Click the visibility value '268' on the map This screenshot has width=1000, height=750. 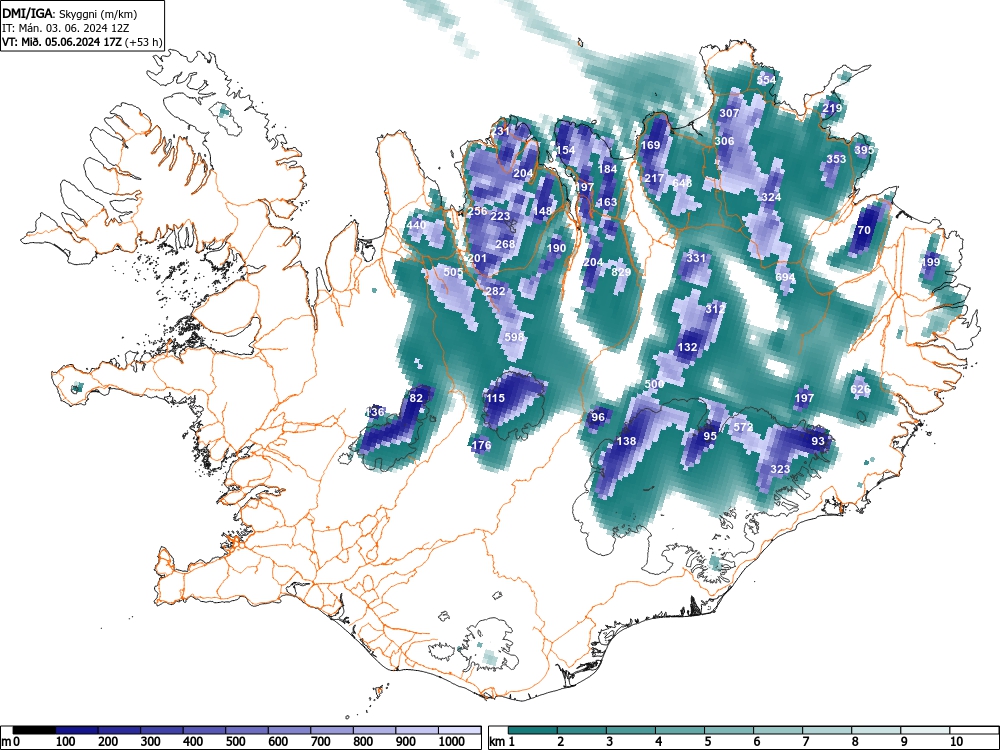tap(505, 244)
